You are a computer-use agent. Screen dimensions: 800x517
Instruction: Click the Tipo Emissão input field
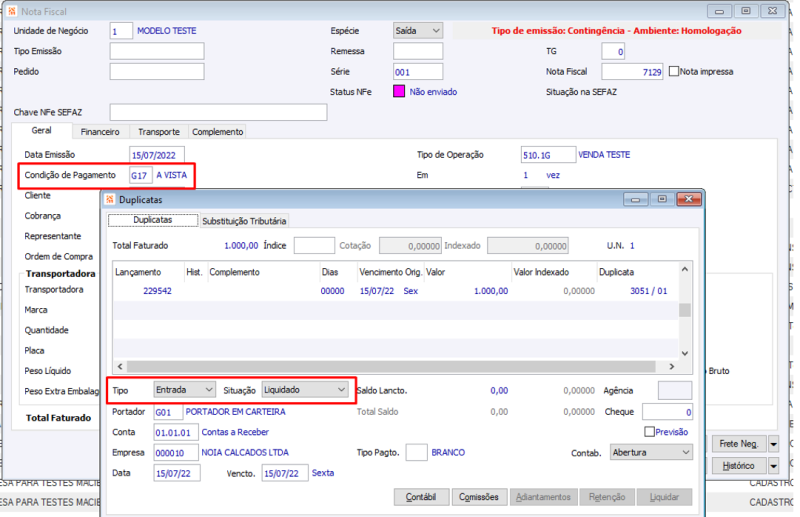pos(157,51)
